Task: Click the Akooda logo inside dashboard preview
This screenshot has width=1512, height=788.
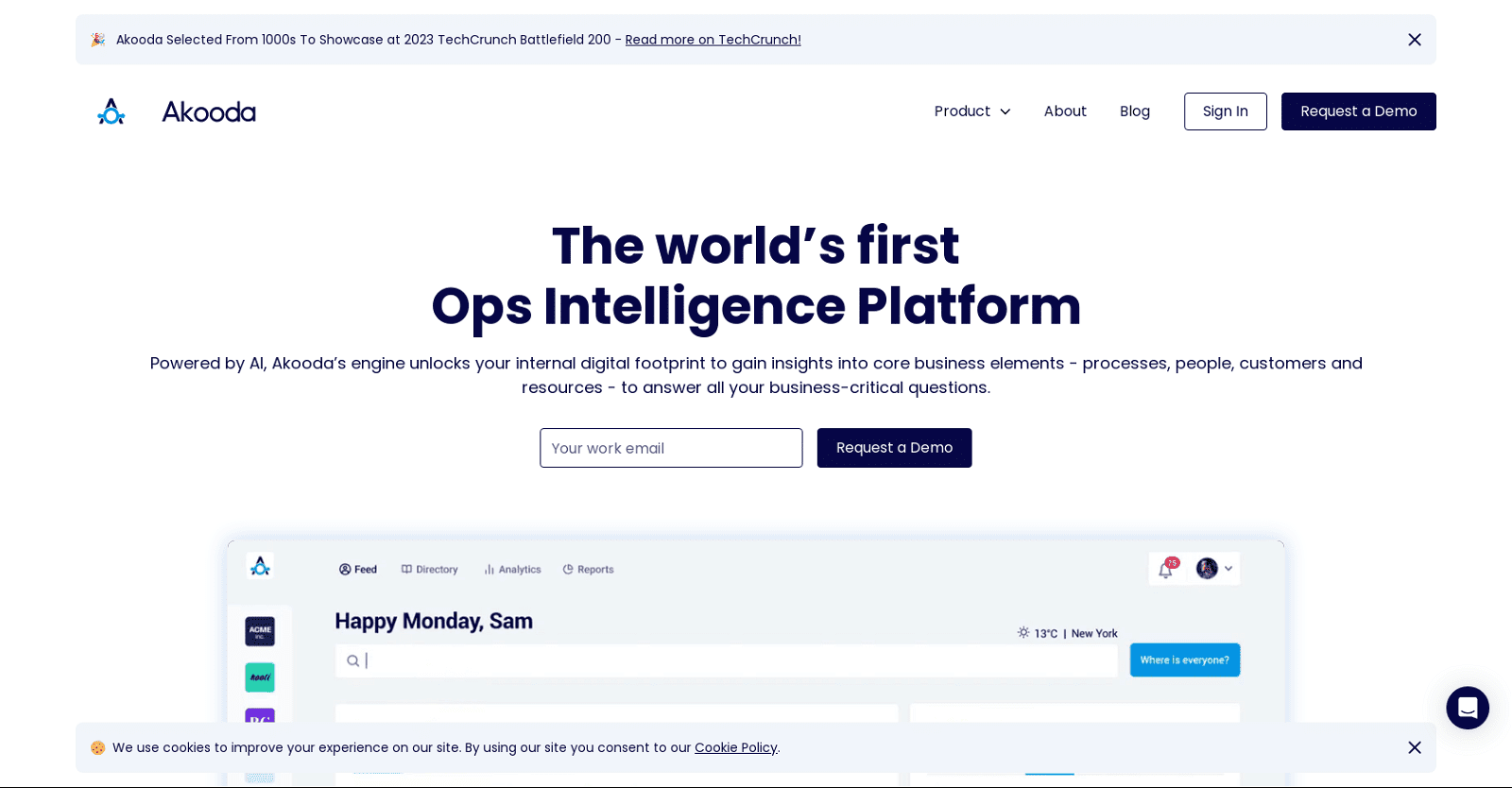Action: point(260,566)
